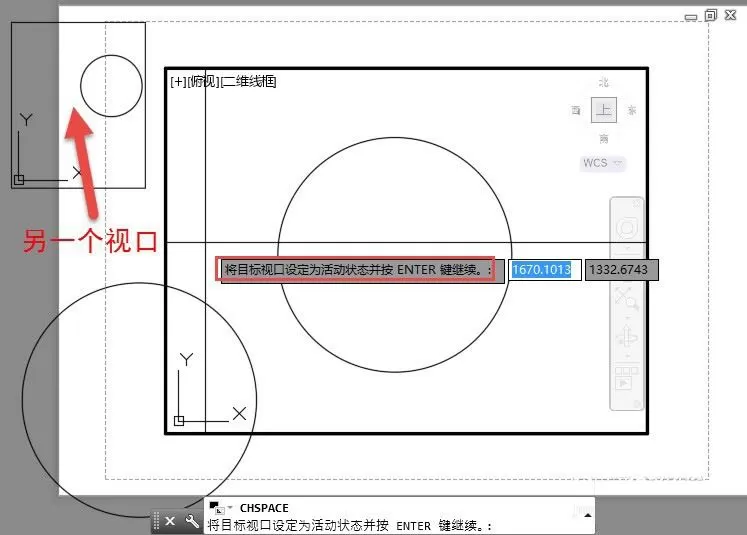The image size is (747, 535).
Task: Expand the zoom options arrow on navigation bar
Action: click(627, 317)
